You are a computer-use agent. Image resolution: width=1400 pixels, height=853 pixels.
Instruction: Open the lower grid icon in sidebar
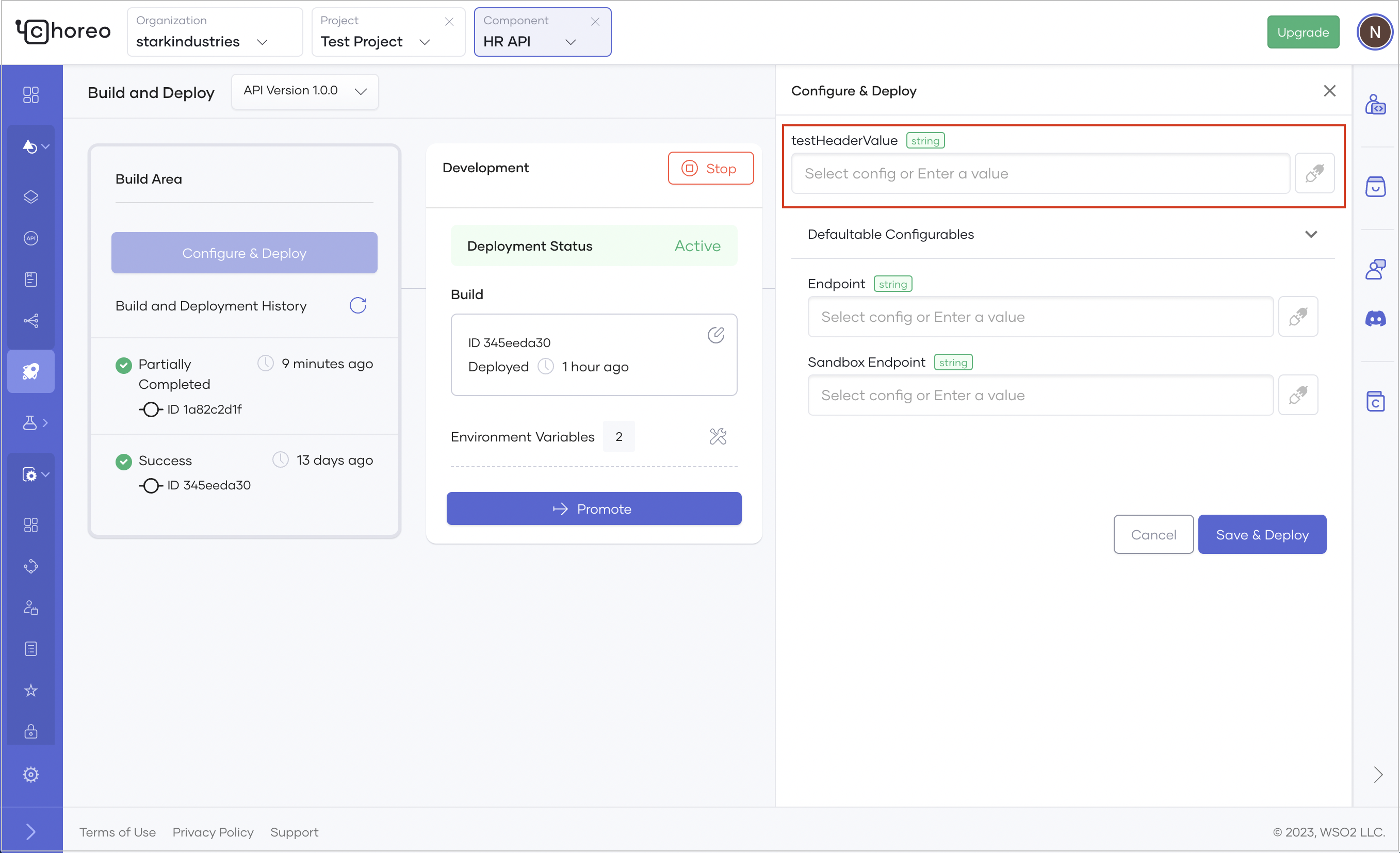30,525
